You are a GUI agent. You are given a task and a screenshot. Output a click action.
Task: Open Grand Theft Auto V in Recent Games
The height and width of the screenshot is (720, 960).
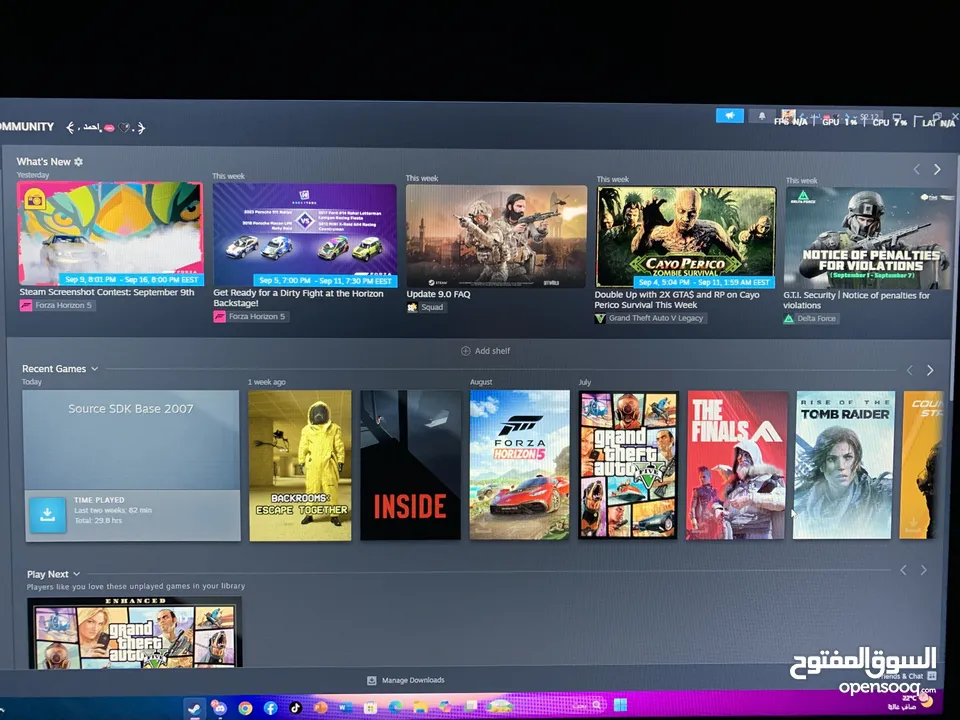pyautogui.click(x=628, y=465)
